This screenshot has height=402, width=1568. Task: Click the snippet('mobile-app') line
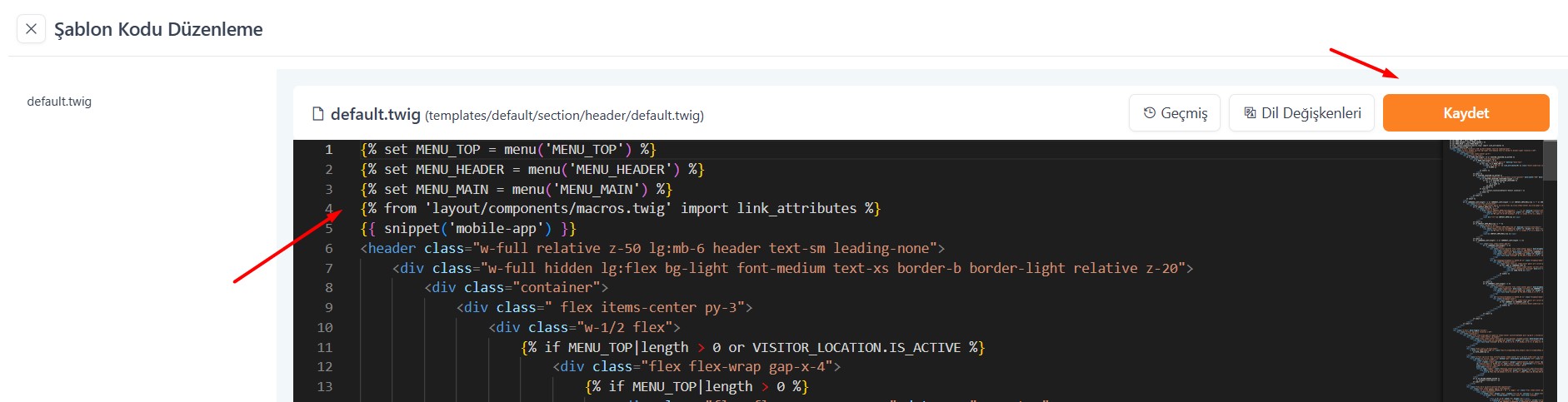[467, 229]
